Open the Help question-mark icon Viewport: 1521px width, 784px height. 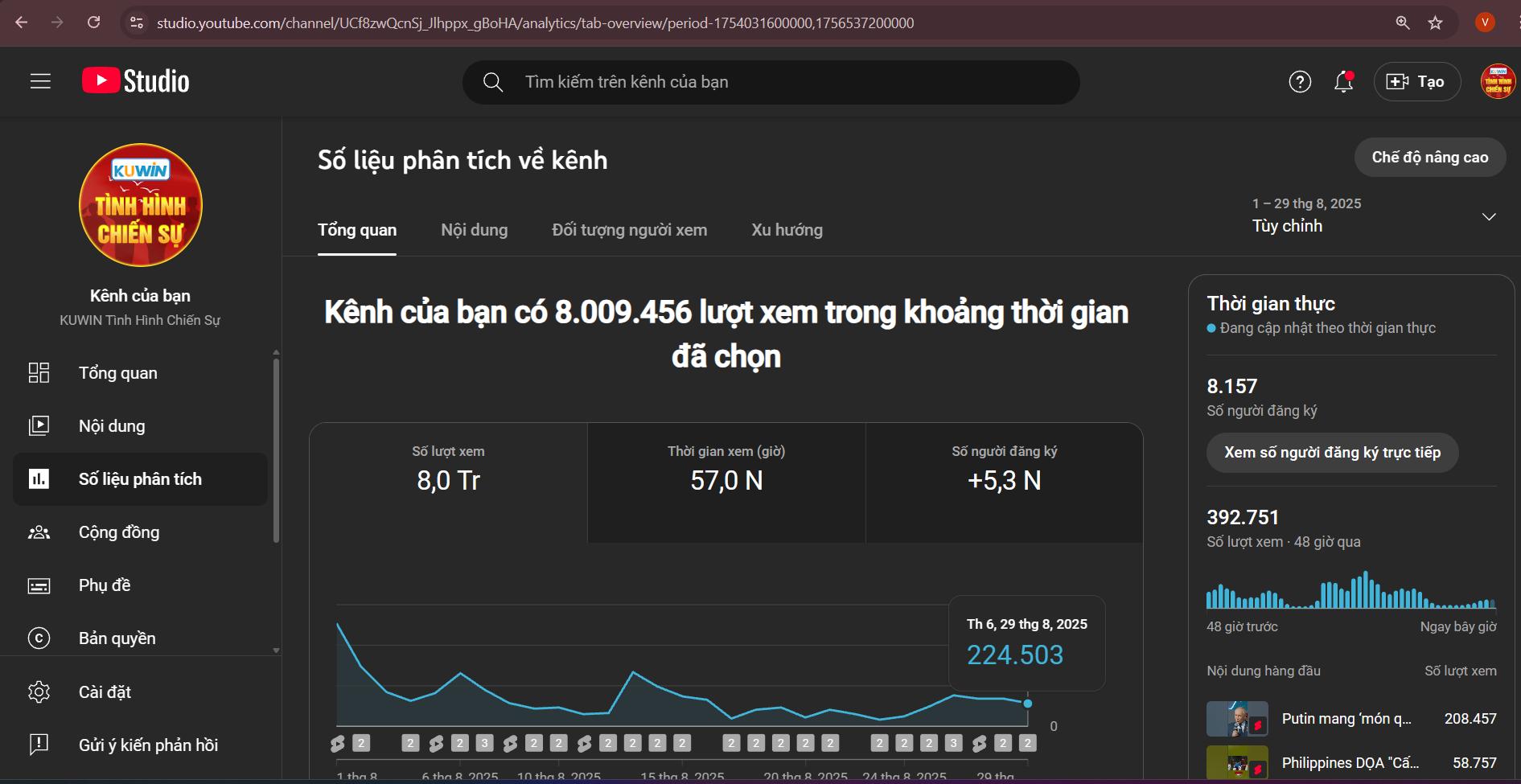click(1300, 81)
